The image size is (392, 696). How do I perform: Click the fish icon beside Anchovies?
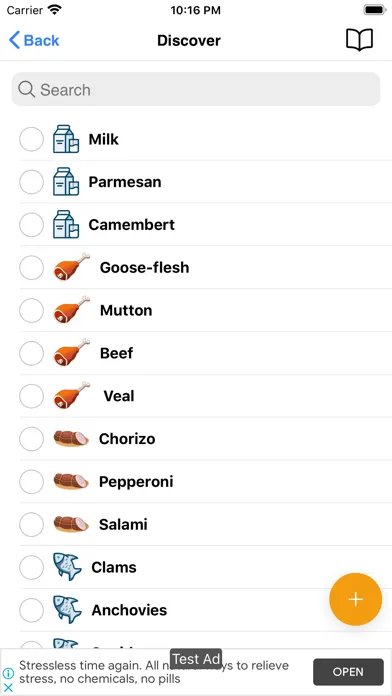67,609
